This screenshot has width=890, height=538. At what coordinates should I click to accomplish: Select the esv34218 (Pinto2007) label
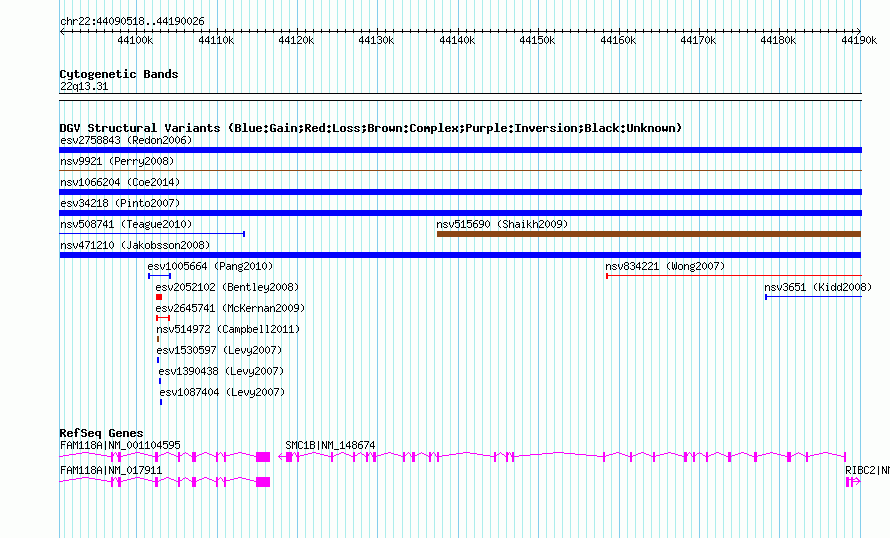pos(120,203)
